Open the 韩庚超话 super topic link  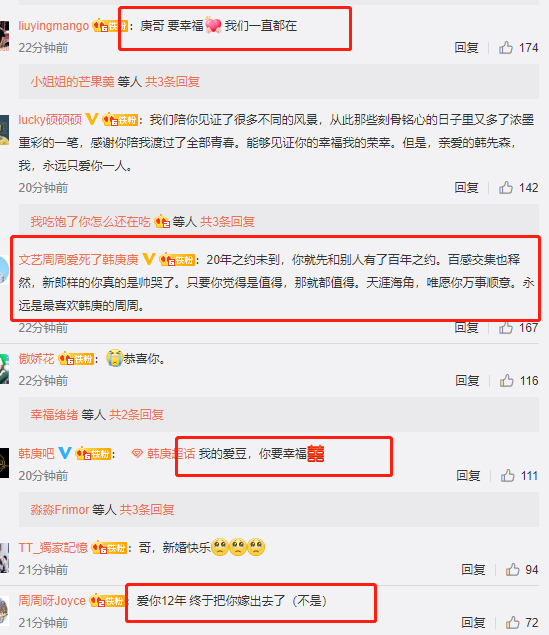[163, 454]
